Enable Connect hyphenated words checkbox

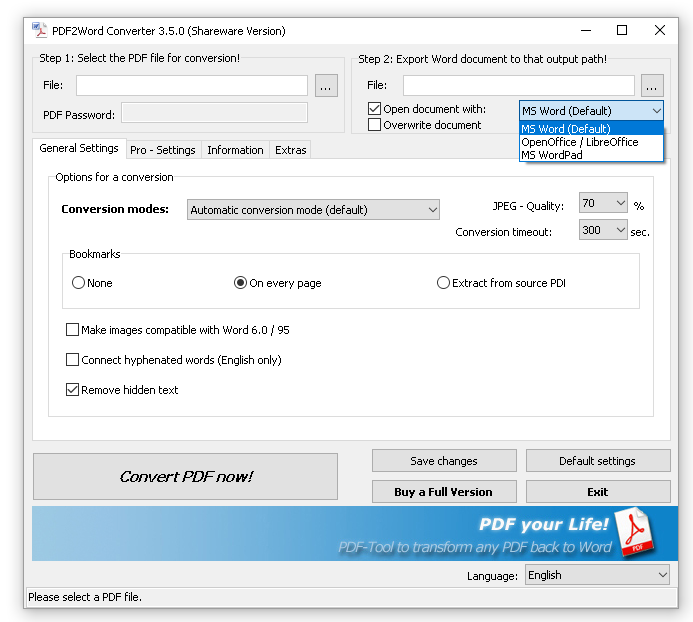tap(72, 359)
